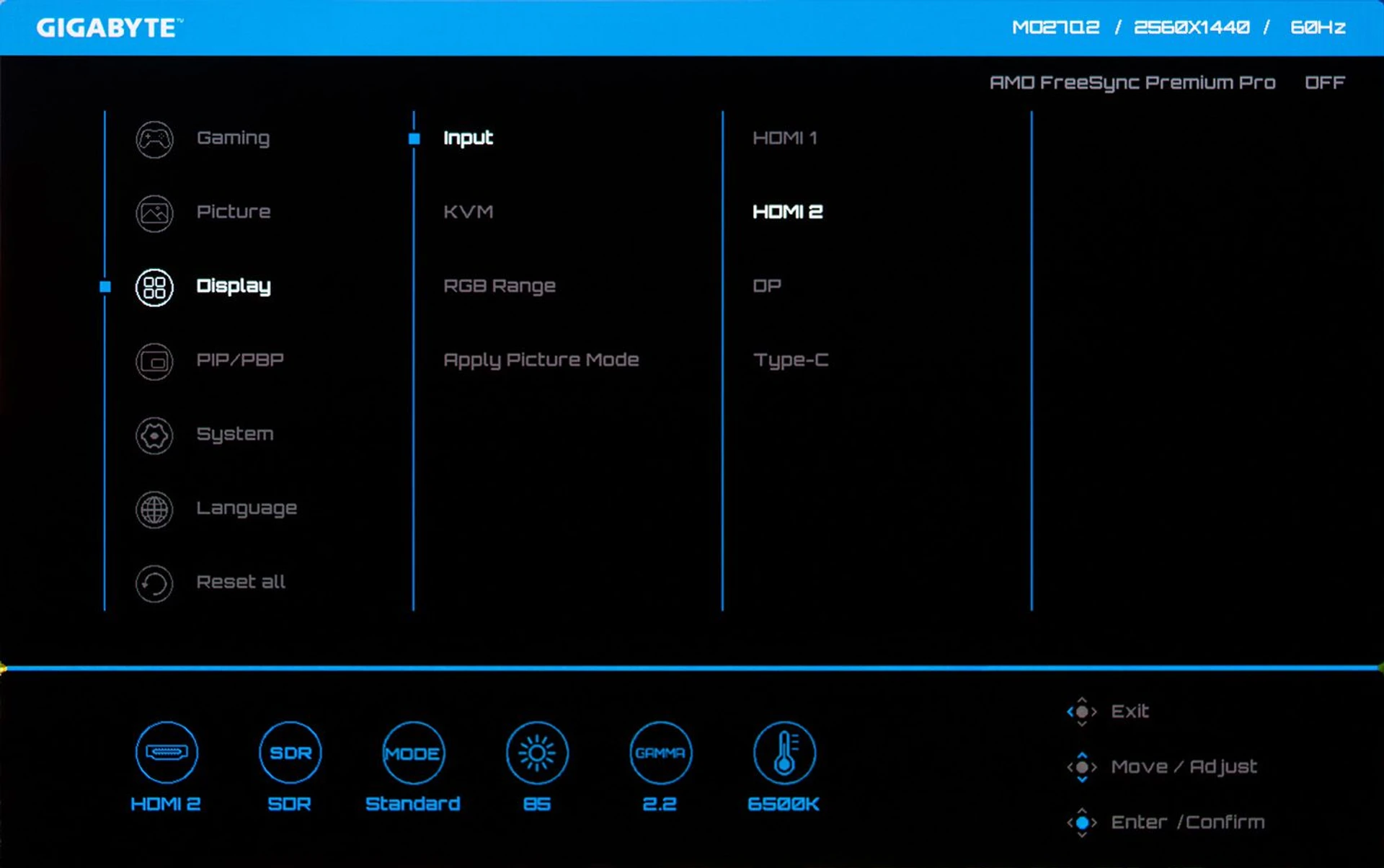
Task: Open the Language menu
Action: [247, 508]
